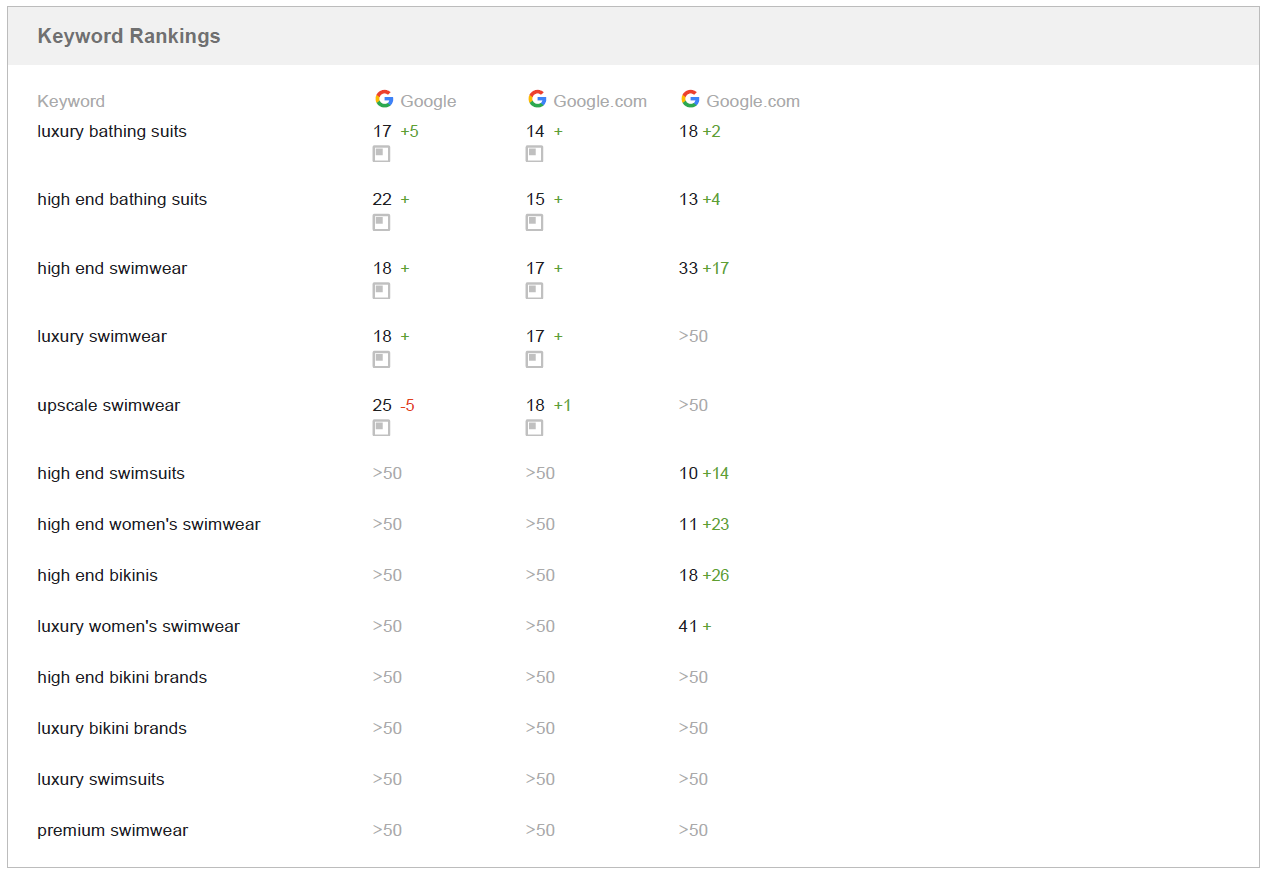Screen dimensions: 1265x873
Task: Click rank 41 for luxury women's swimwear
Action: coord(688,627)
